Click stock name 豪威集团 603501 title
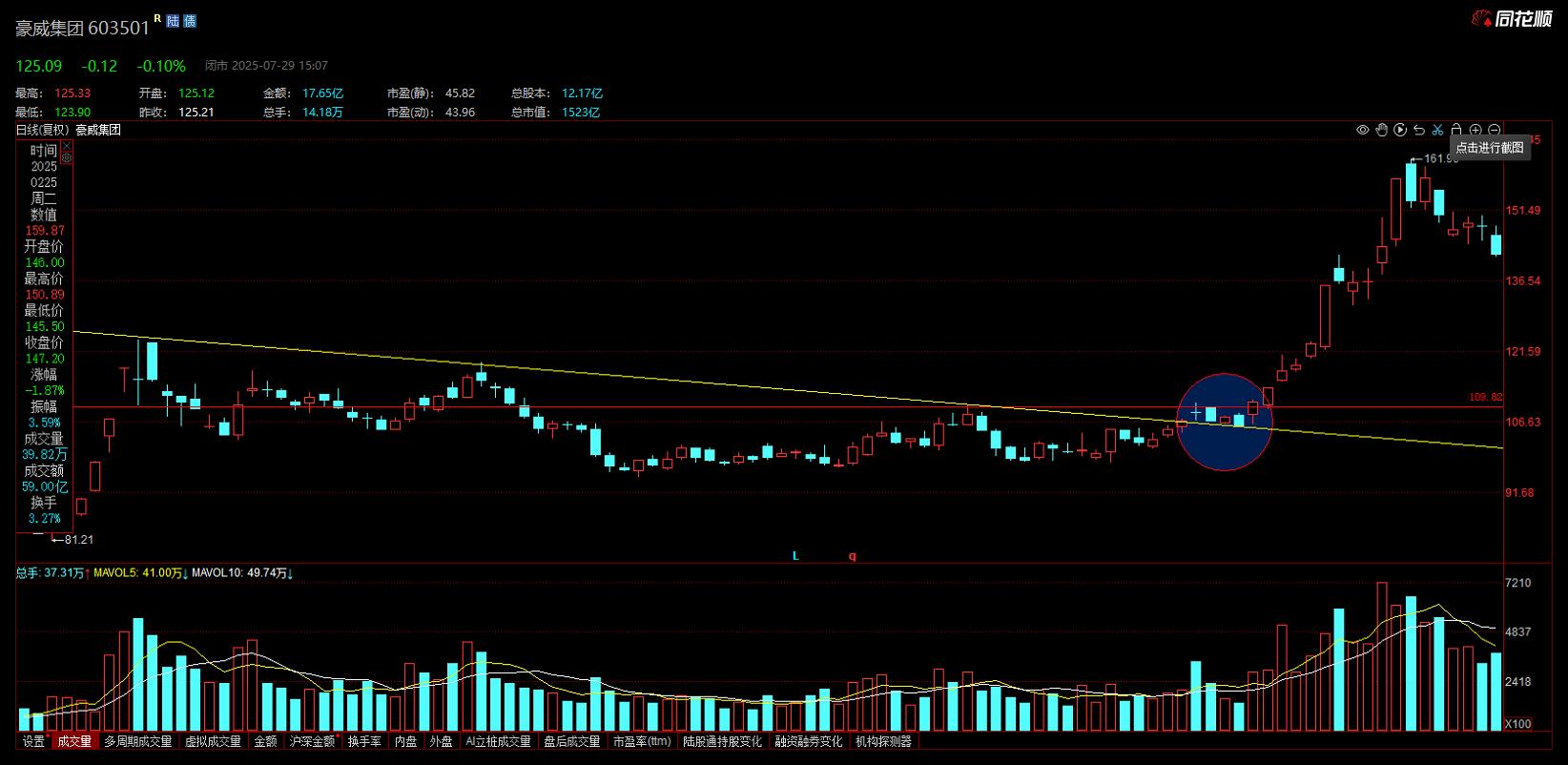The width and height of the screenshot is (1568, 765). tap(83, 28)
